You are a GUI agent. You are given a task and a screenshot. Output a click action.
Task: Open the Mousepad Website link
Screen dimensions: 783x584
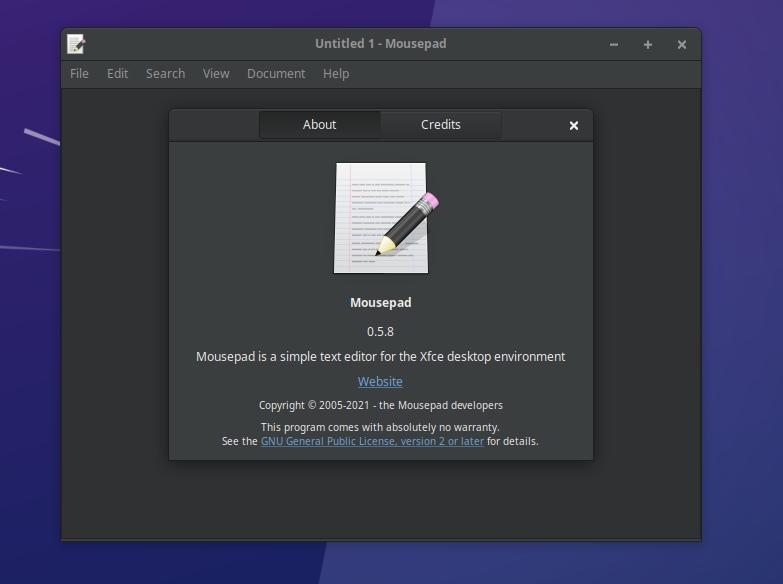(x=380, y=381)
